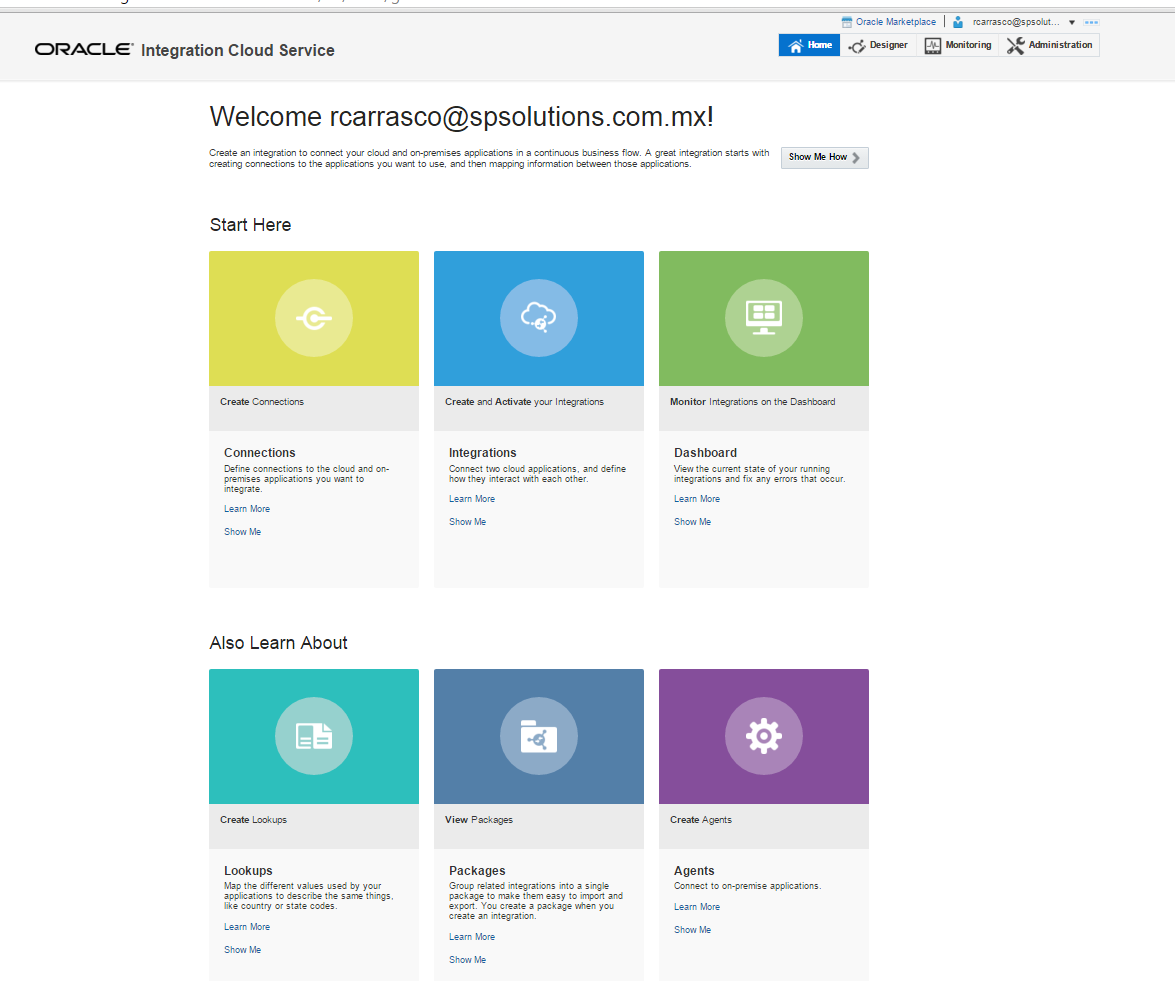Open Learn More under Integrations
This screenshot has width=1175, height=981.
[471, 499]
